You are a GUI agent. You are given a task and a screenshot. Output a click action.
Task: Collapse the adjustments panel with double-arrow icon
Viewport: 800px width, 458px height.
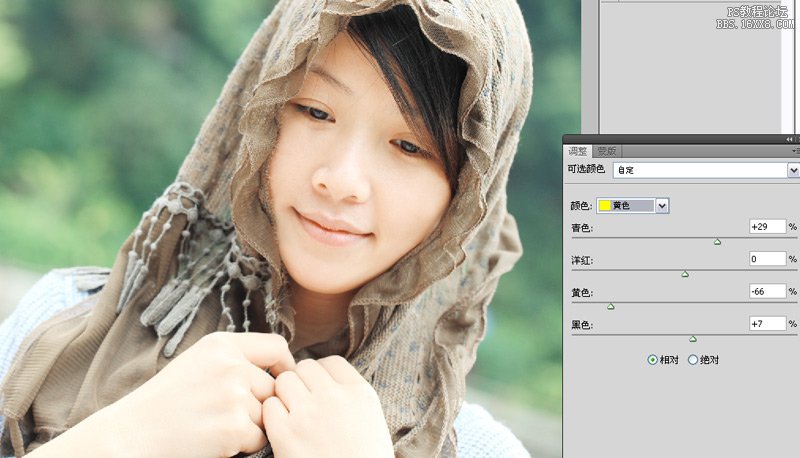click(x=789, y=139)
